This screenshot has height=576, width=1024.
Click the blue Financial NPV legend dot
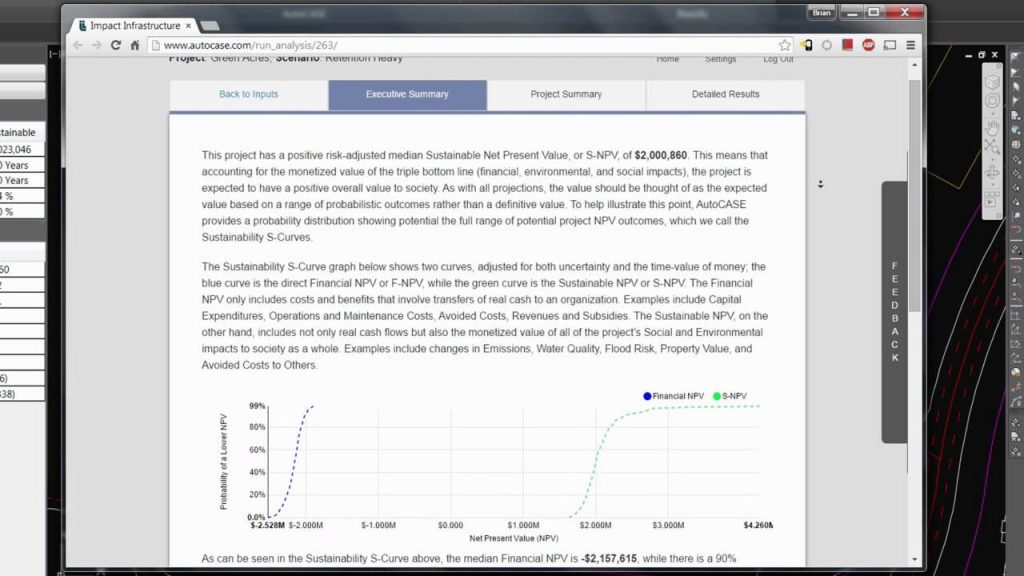click(x=647, y=396)
